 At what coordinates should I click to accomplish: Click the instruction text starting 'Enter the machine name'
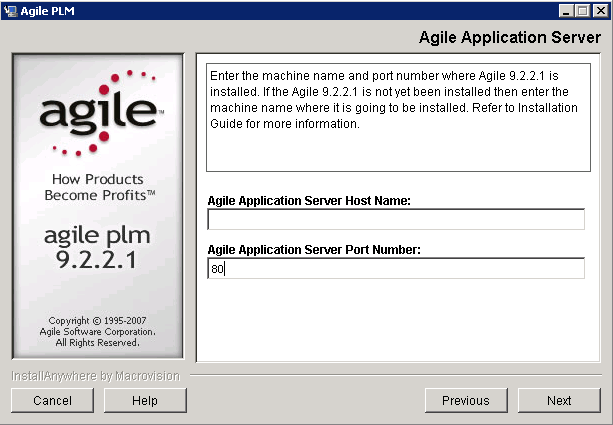(x=394, y=100)
